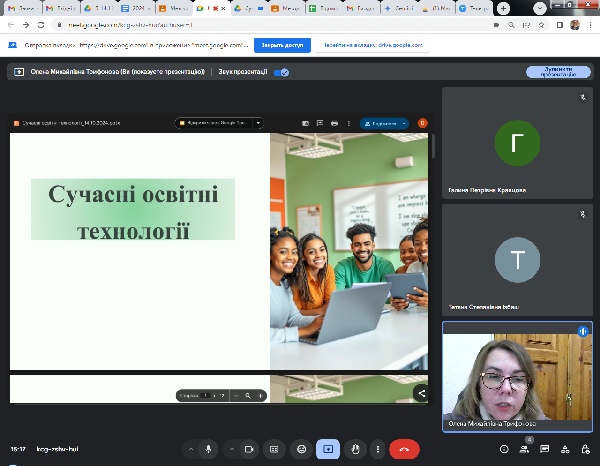This screenshot has width=600, height=466.
Task: Expand microphone audio settings arrow
Action: click(x=190, y=450)
